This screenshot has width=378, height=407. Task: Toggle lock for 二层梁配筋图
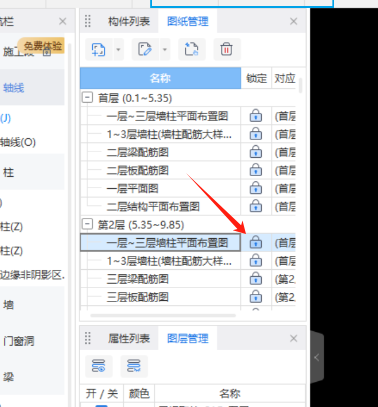256,152
